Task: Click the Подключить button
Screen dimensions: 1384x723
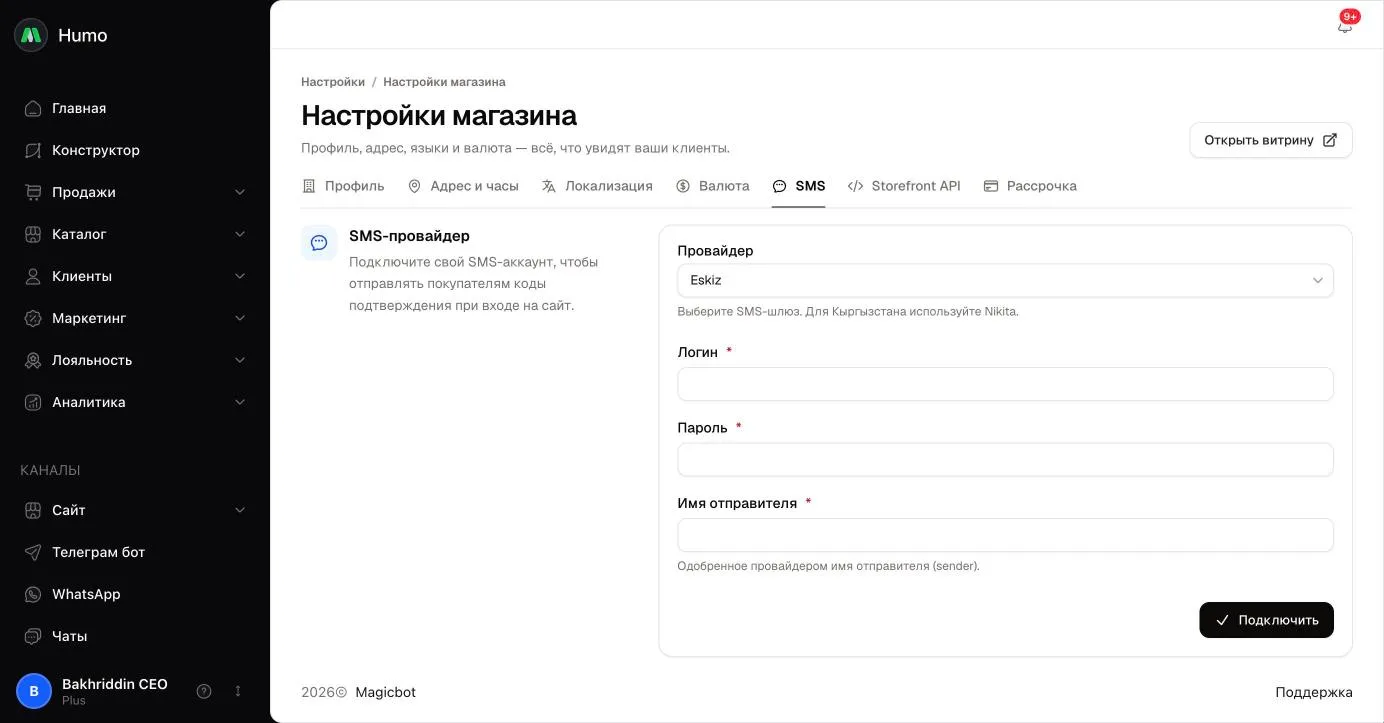Action: coord(1266,620)
